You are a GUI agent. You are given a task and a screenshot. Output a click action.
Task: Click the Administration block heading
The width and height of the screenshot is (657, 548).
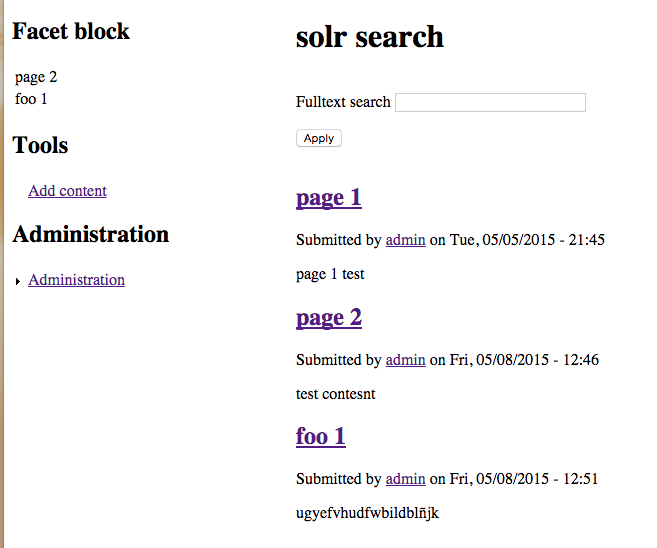pyautogui.click(x=90, y=235)
